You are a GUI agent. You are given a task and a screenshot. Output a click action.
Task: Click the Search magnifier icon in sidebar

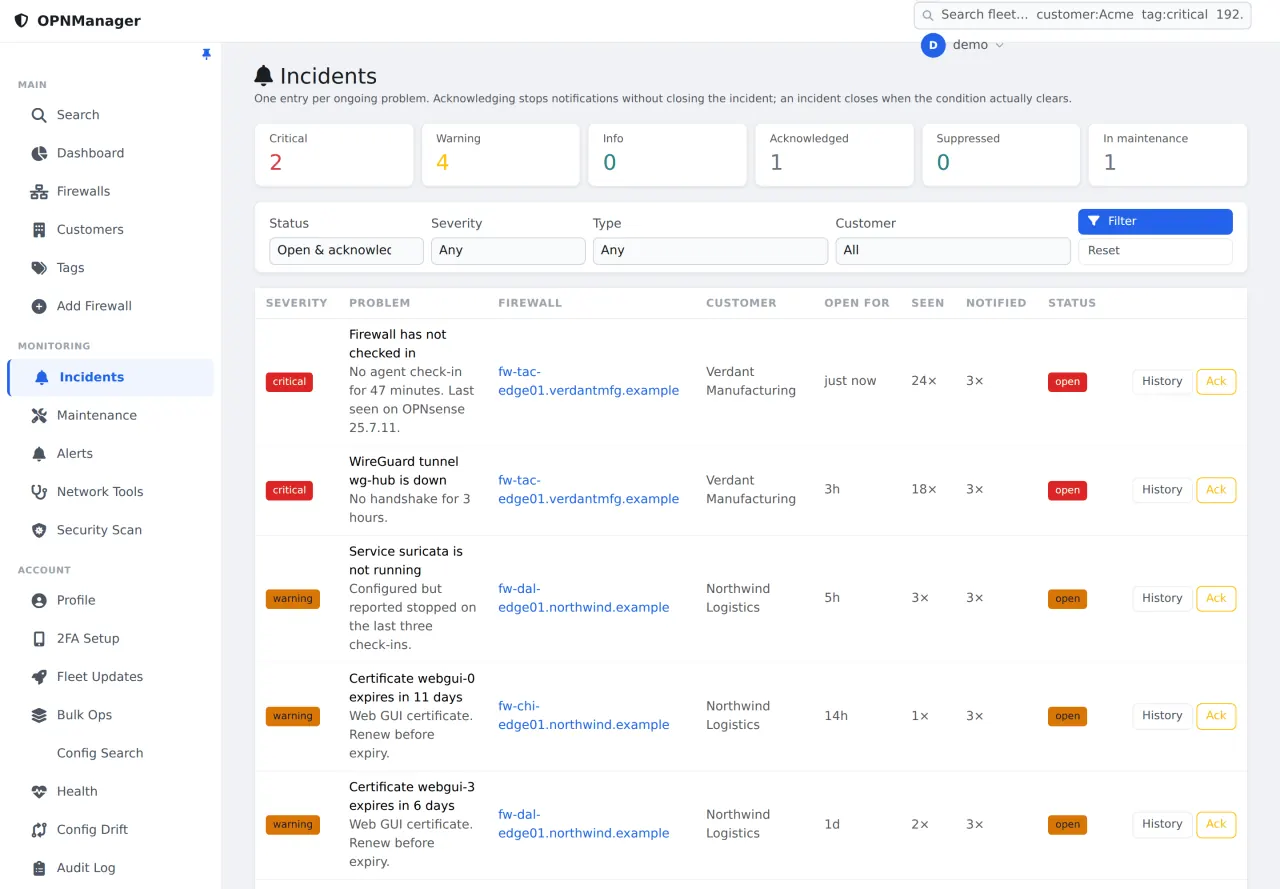point(39,115)
